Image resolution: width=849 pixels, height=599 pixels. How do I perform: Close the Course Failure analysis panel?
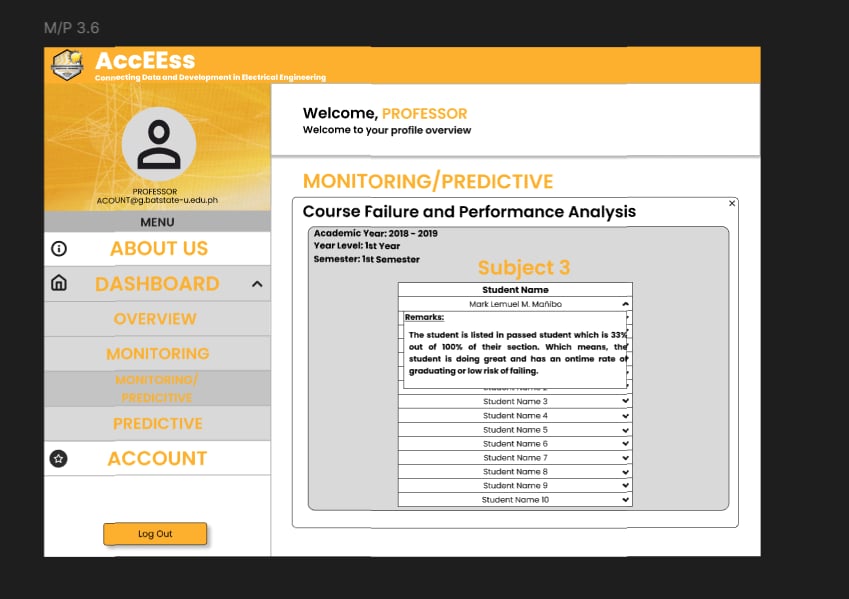(x=732, y=203)
